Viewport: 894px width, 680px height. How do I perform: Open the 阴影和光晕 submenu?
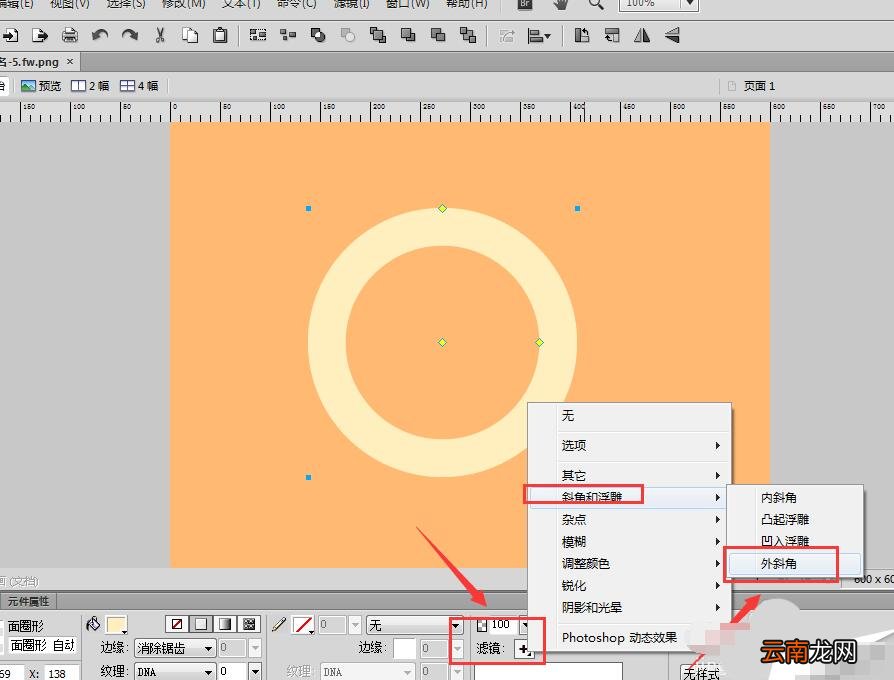pyautogui.click(x=630, y=608)
